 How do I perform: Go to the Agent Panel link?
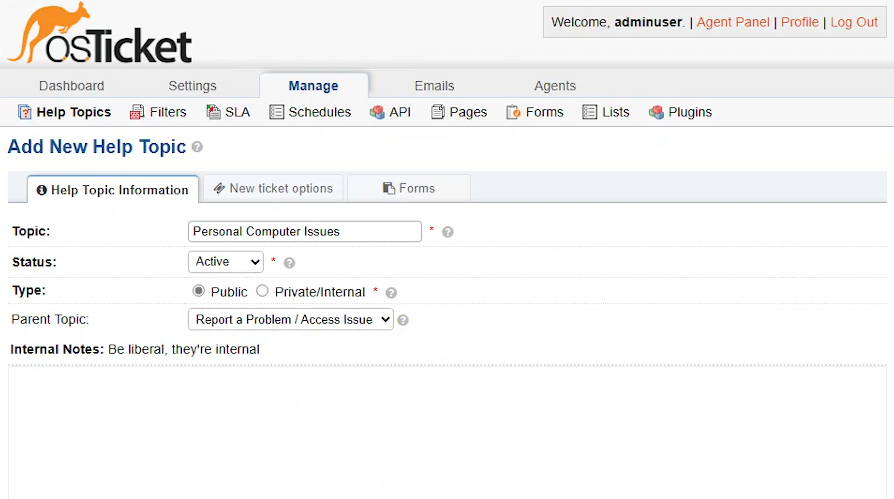tap(733, 22)
